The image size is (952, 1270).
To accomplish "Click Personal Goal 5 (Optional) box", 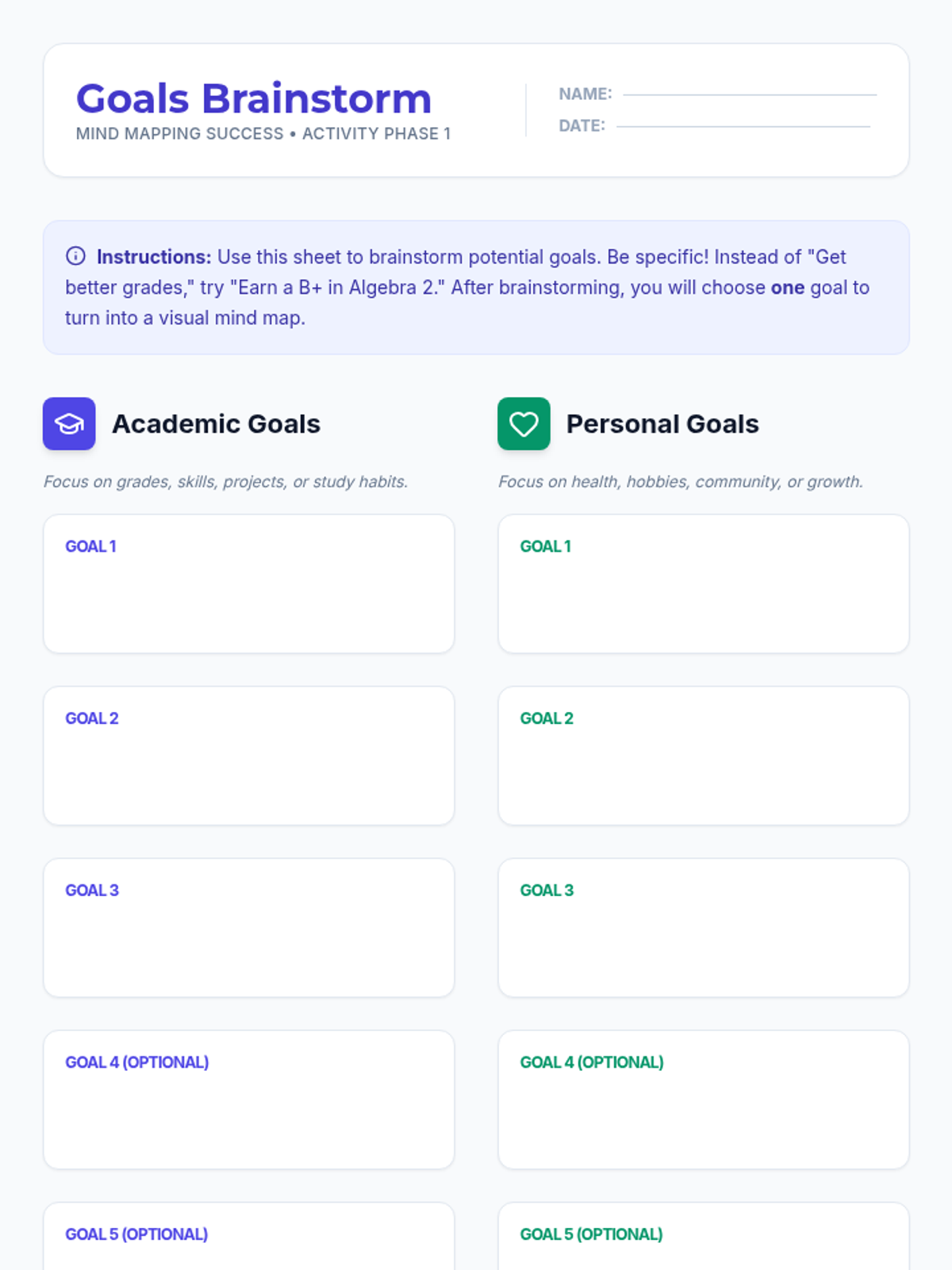I will pos(703,1237).
